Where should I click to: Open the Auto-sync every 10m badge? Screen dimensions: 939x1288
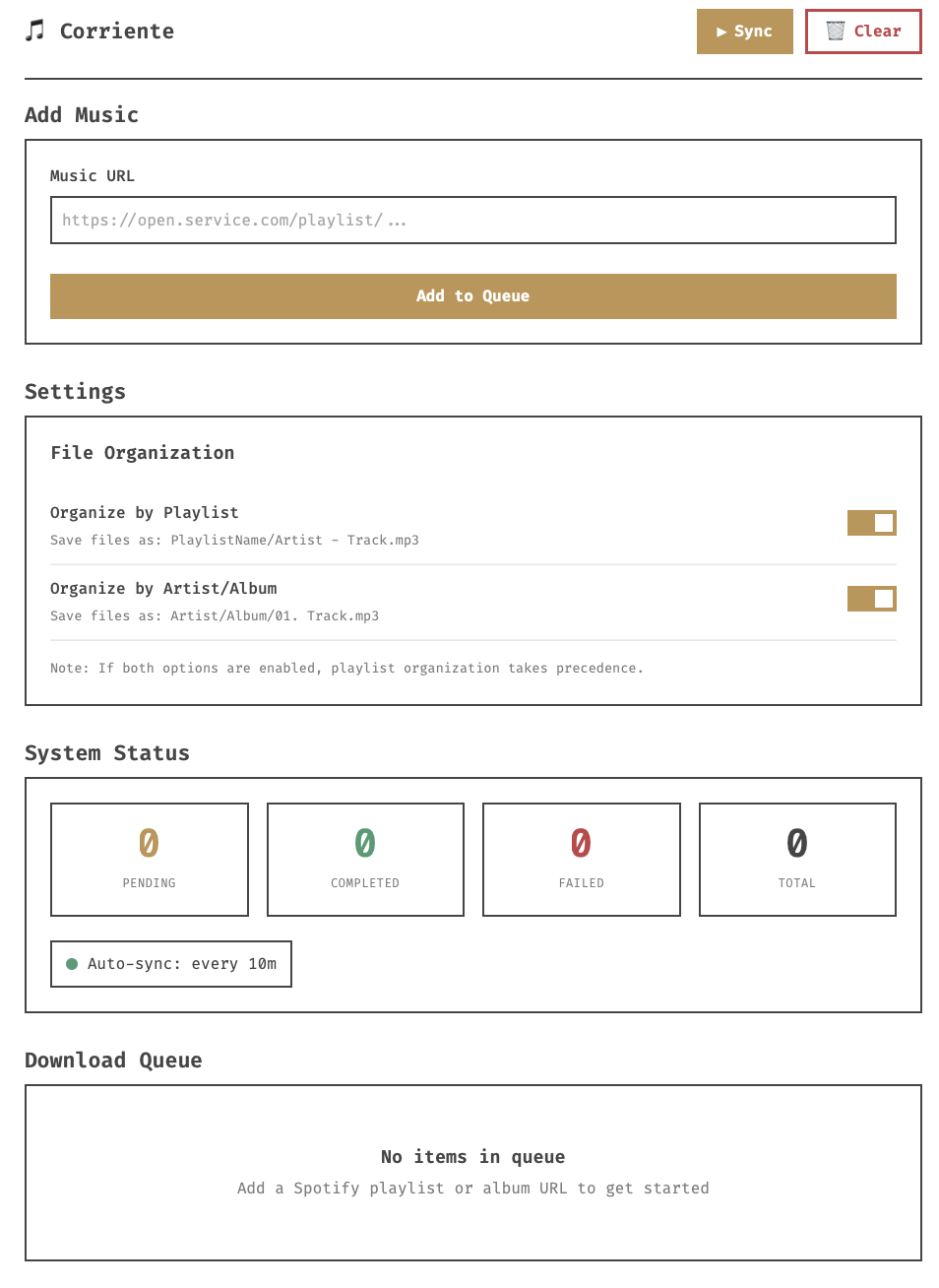click(170, 964)
